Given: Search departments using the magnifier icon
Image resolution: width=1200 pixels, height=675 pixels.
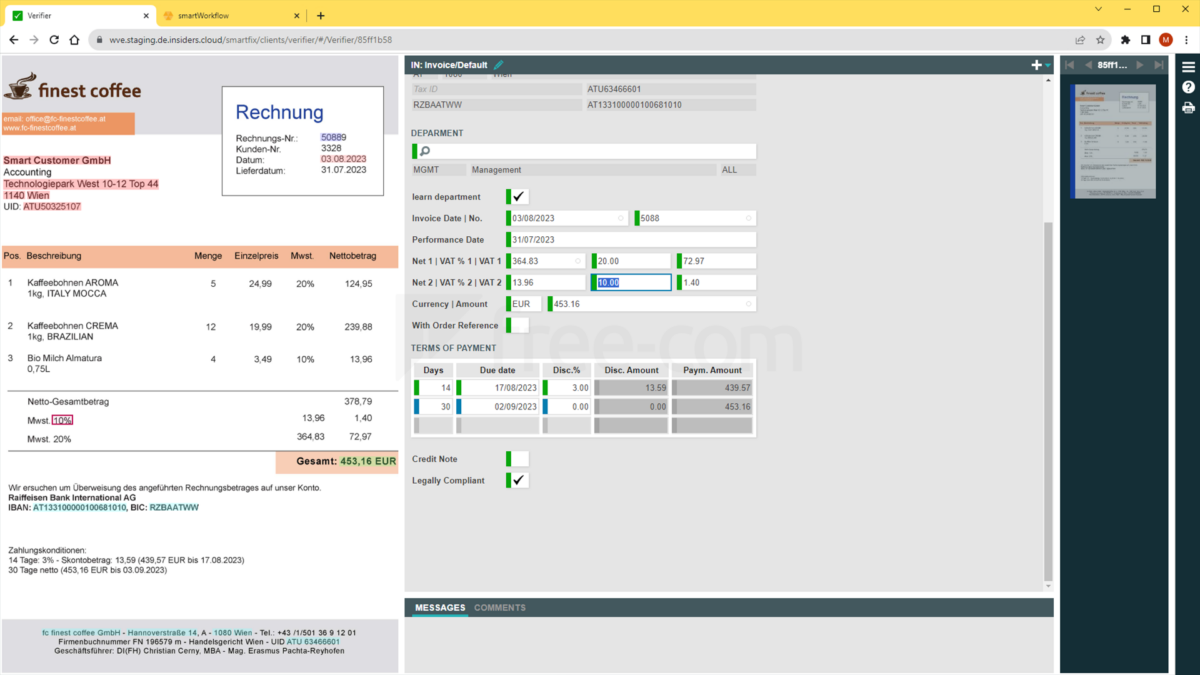Looking at the screenshot, I should [424, 149].
